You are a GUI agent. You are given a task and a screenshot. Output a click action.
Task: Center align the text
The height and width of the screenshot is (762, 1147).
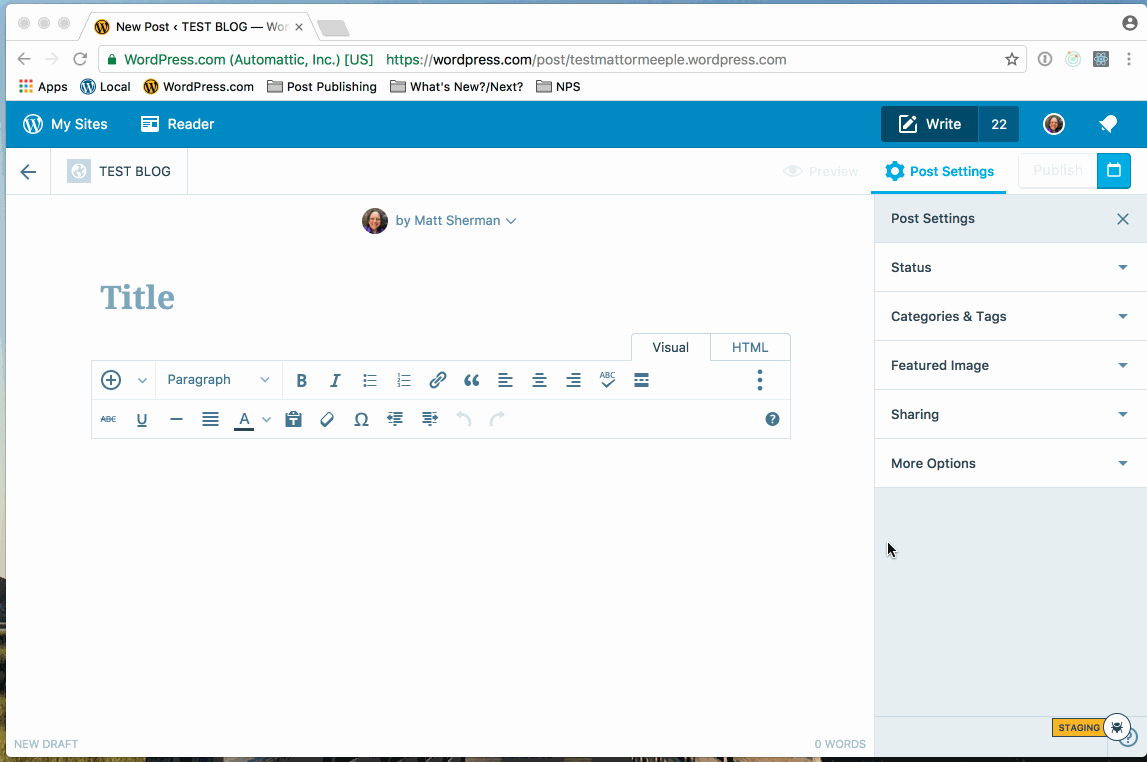(539, 380)
